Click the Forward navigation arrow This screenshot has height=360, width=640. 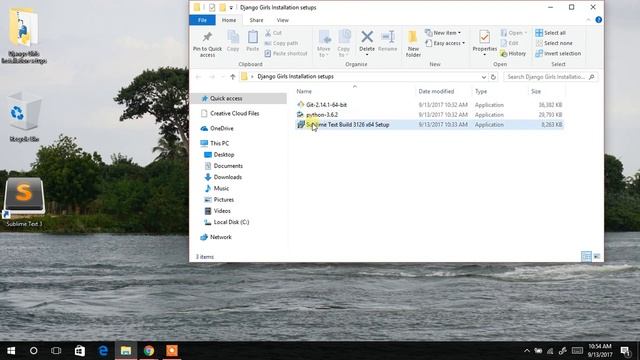pos(212,77)
